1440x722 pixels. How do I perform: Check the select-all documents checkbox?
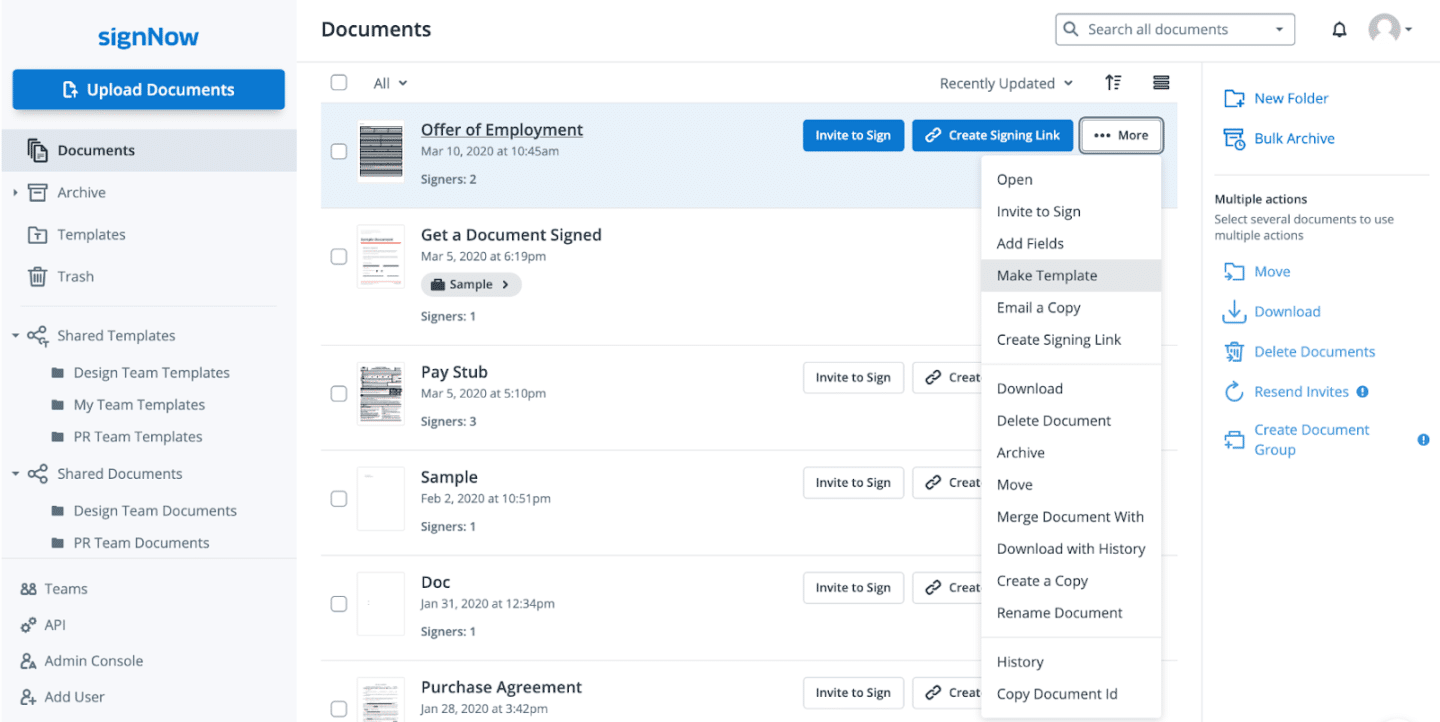tap(339, 83)
